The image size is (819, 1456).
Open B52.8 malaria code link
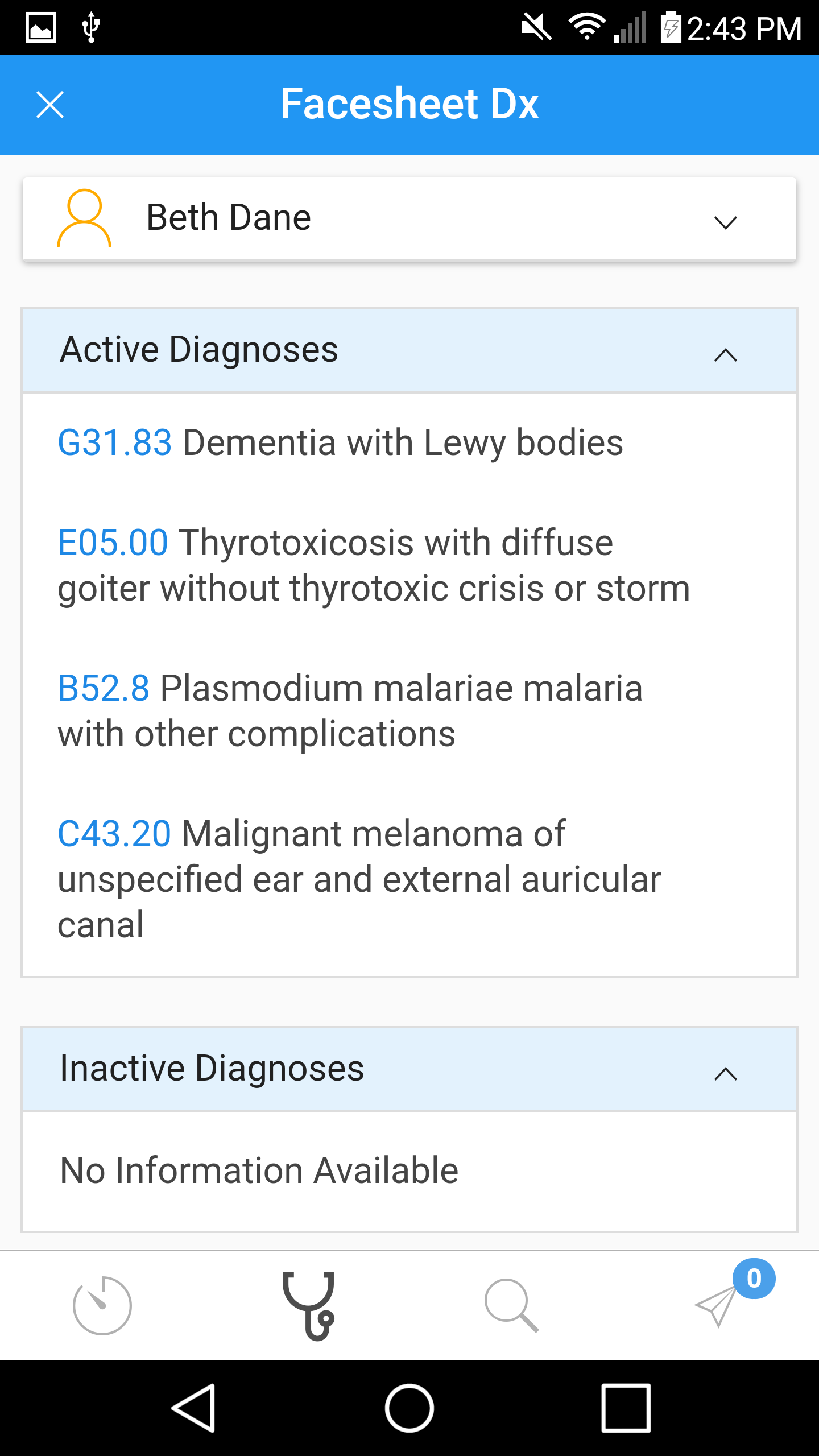click(x=104, y=688)
